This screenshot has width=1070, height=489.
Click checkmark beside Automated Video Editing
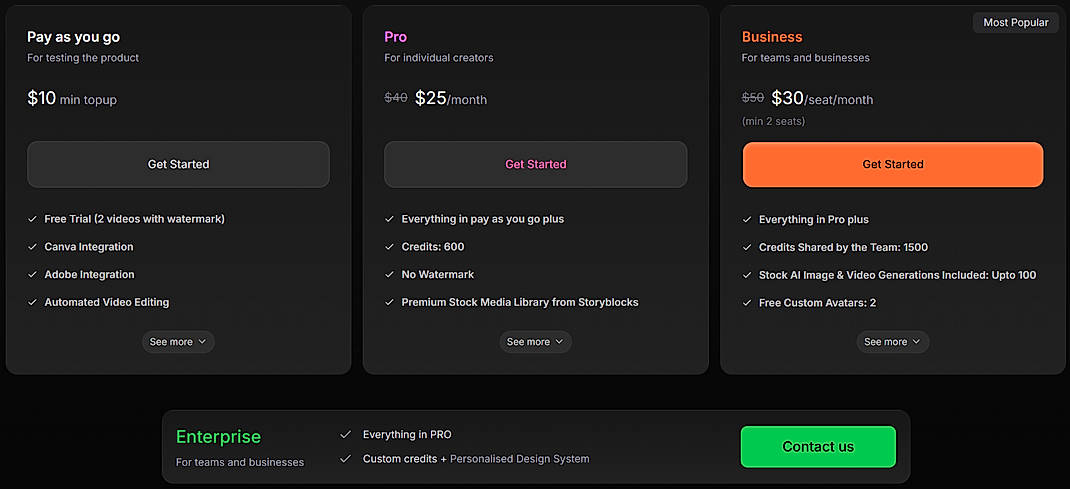click(x=32, y=301)
